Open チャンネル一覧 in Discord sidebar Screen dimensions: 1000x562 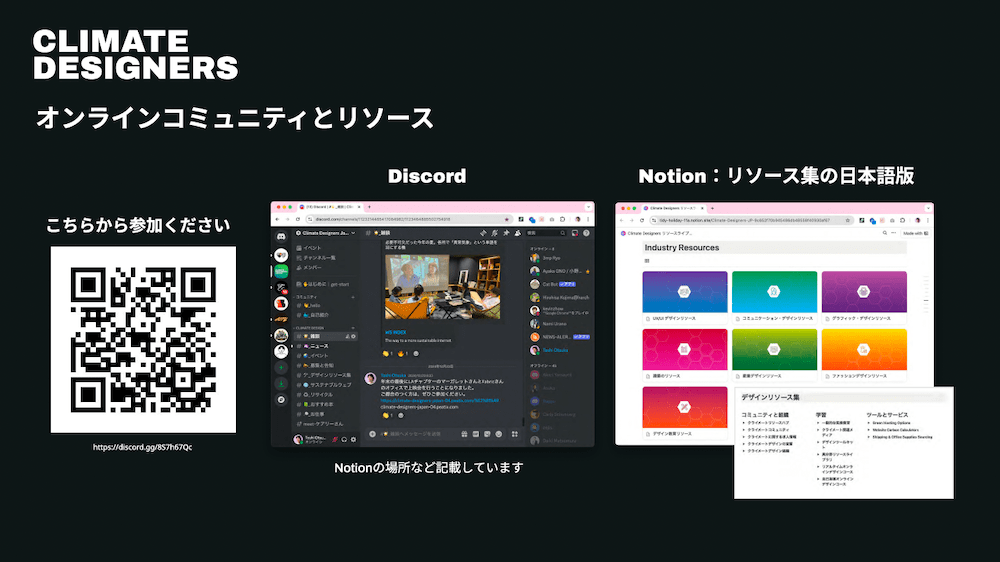pos(316,258)
